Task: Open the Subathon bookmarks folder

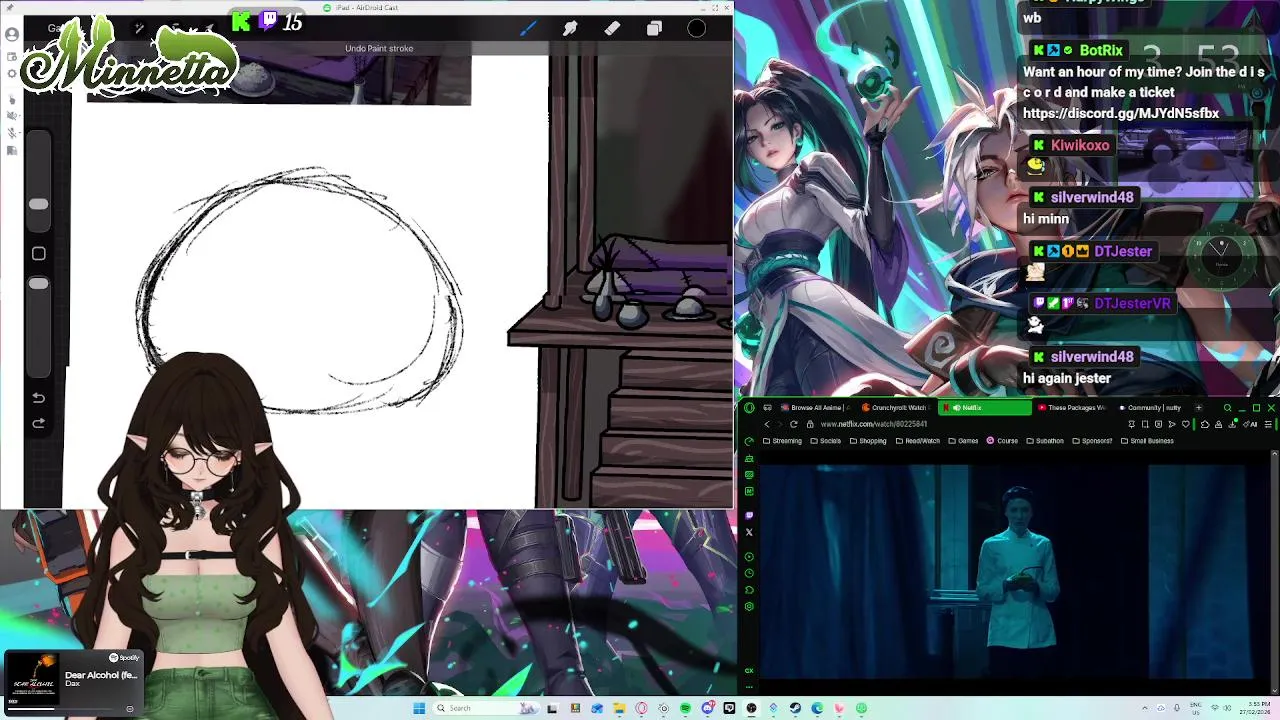Action: tap(1045, 441)
